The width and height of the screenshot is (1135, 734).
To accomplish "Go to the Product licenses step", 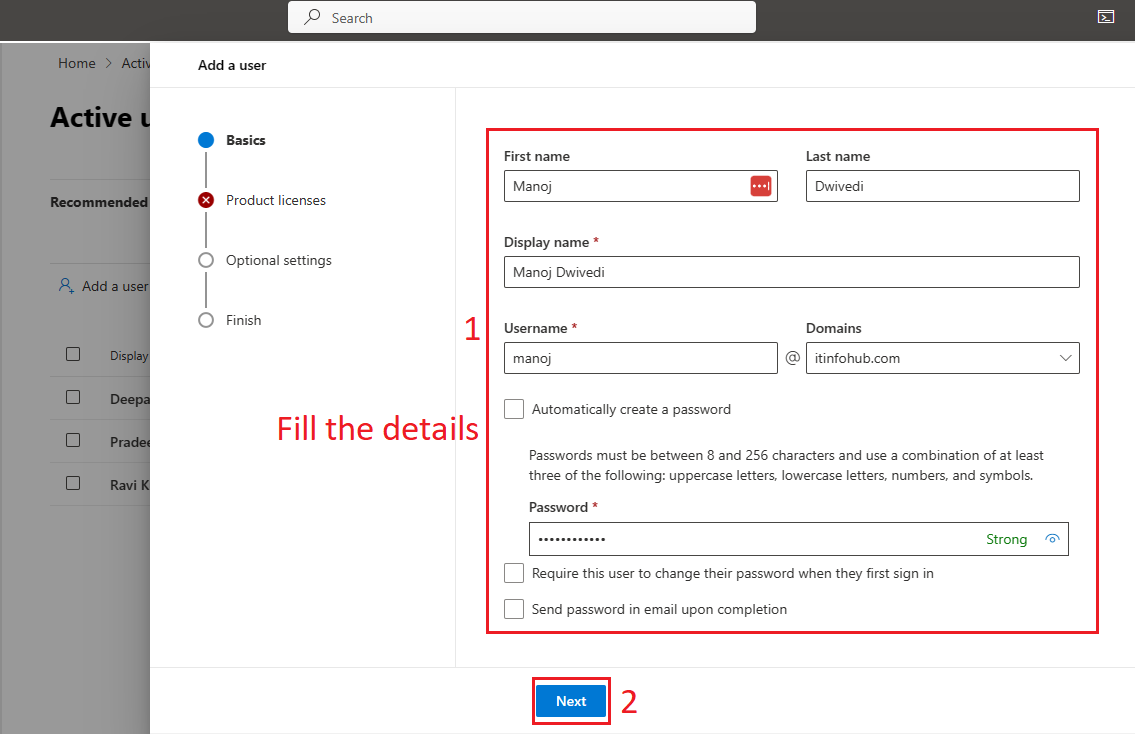I will pyautogui.click(x=276, y=201).
